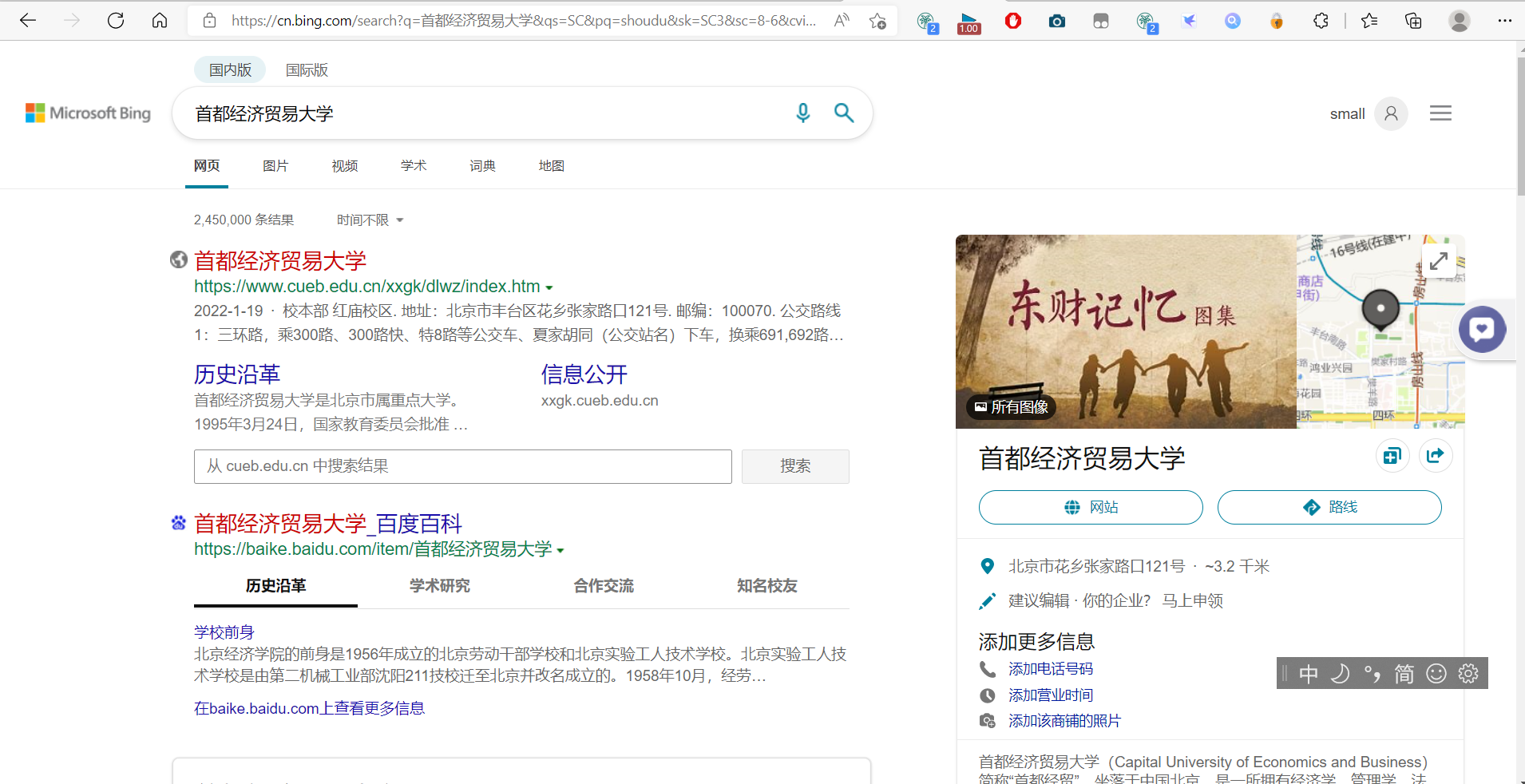Viewport: 1525px width, 784px height.
Task: Open the 学术 results tab
Action: [414, 166]
